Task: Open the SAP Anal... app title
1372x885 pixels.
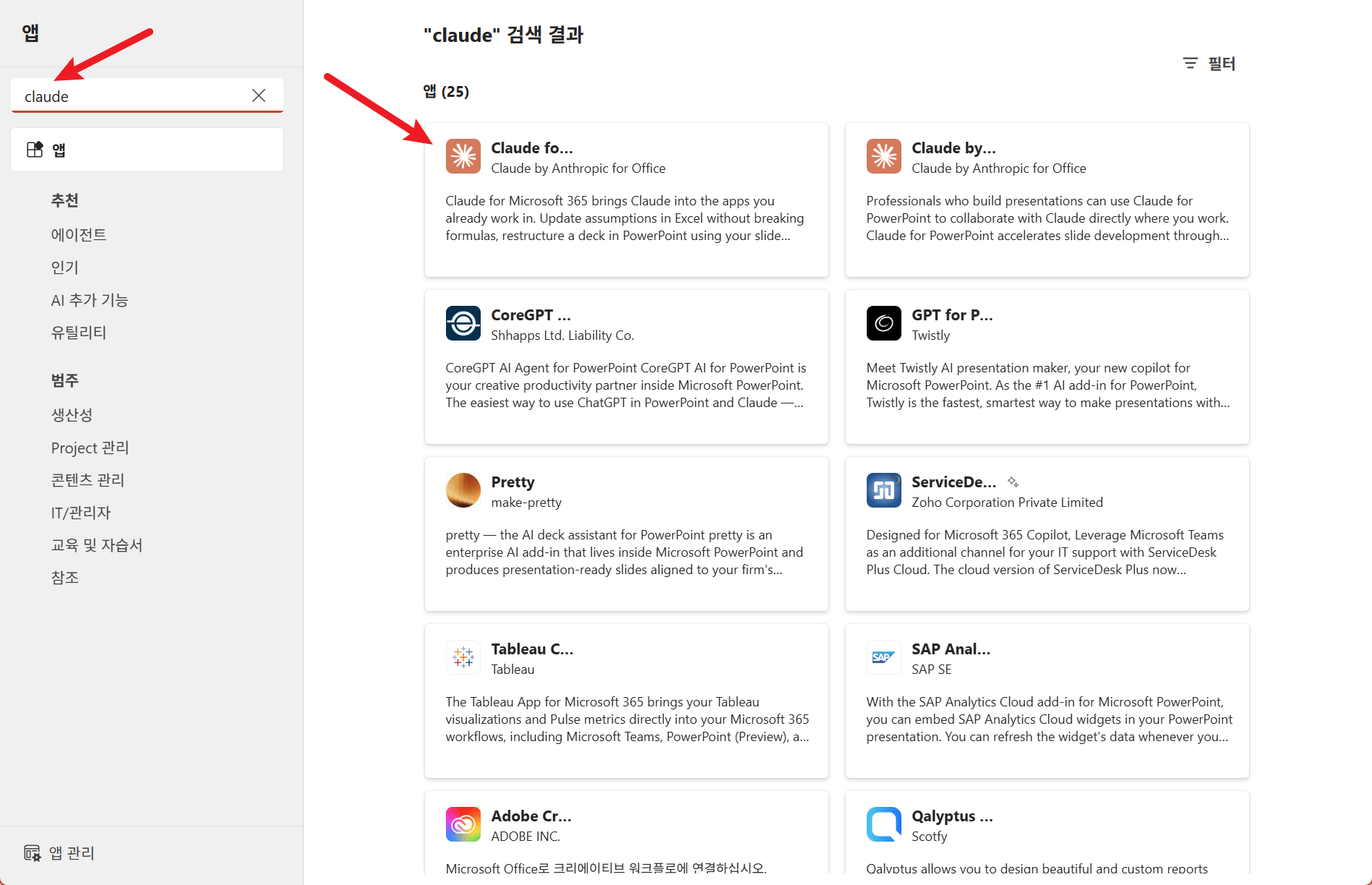Action: click(951, 649)
